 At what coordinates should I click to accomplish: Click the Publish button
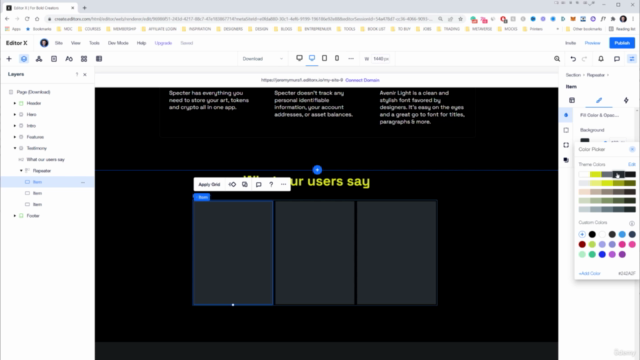pyautogui.click(x=622, y=43)
